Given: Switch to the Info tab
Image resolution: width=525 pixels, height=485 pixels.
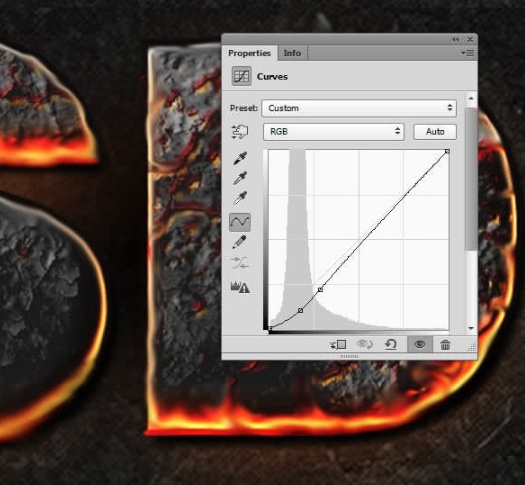Looking at the screenshot, I should tap(292, 53).
